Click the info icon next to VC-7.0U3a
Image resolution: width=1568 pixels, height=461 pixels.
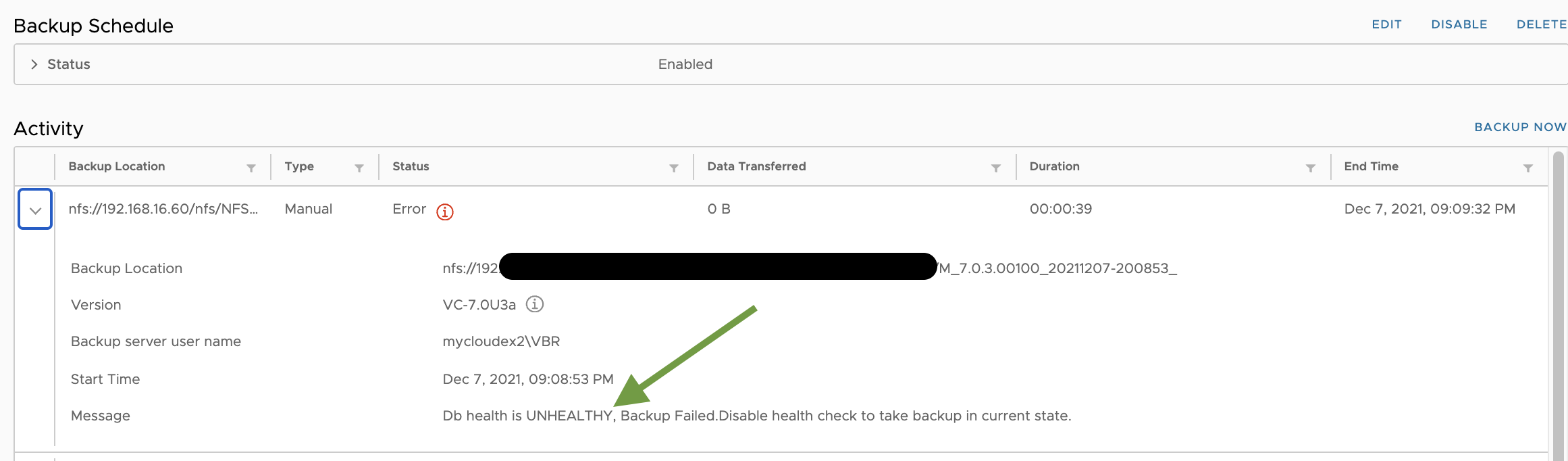click(x=535, y=304)
